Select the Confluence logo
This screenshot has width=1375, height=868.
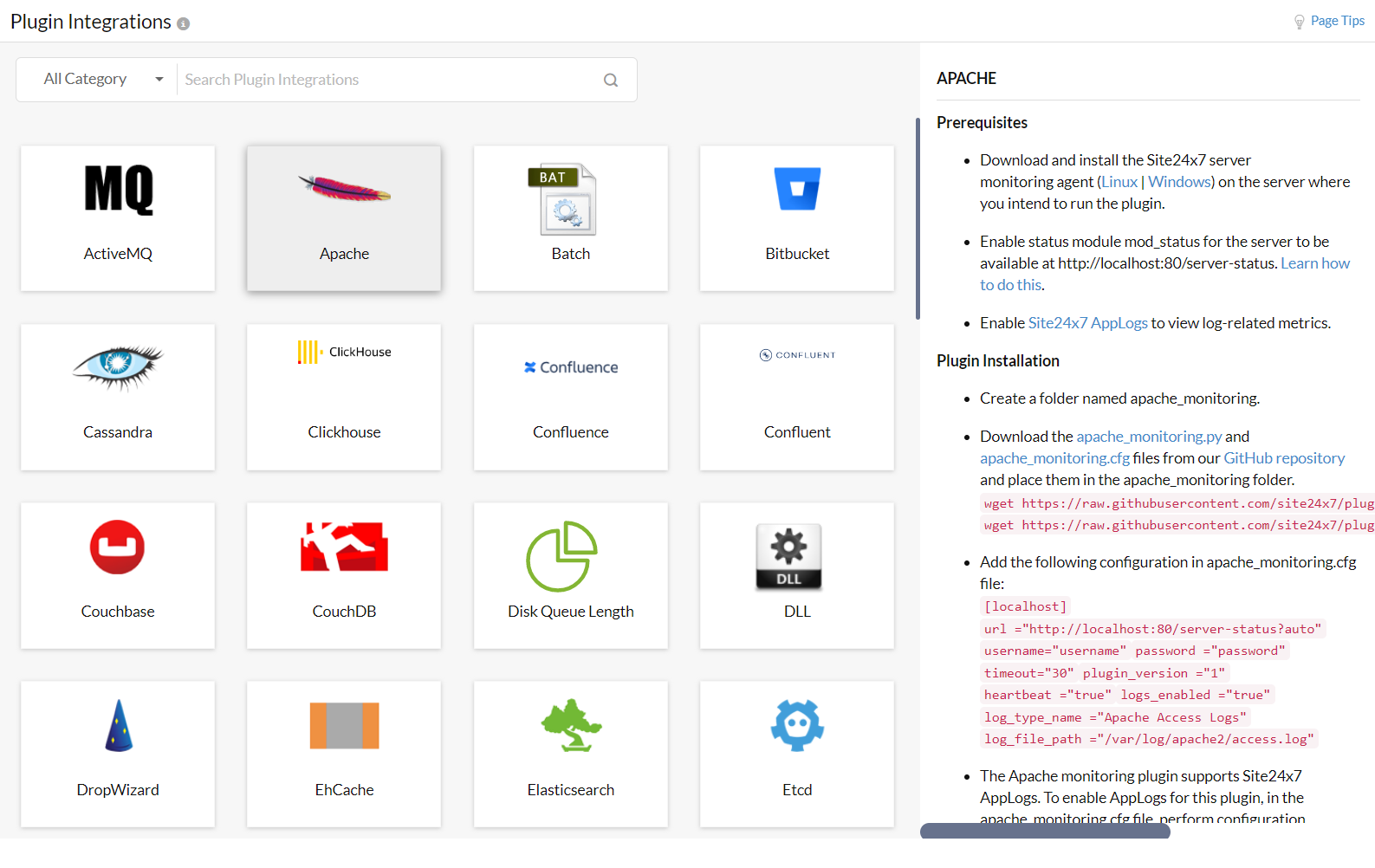click(571, 367)
